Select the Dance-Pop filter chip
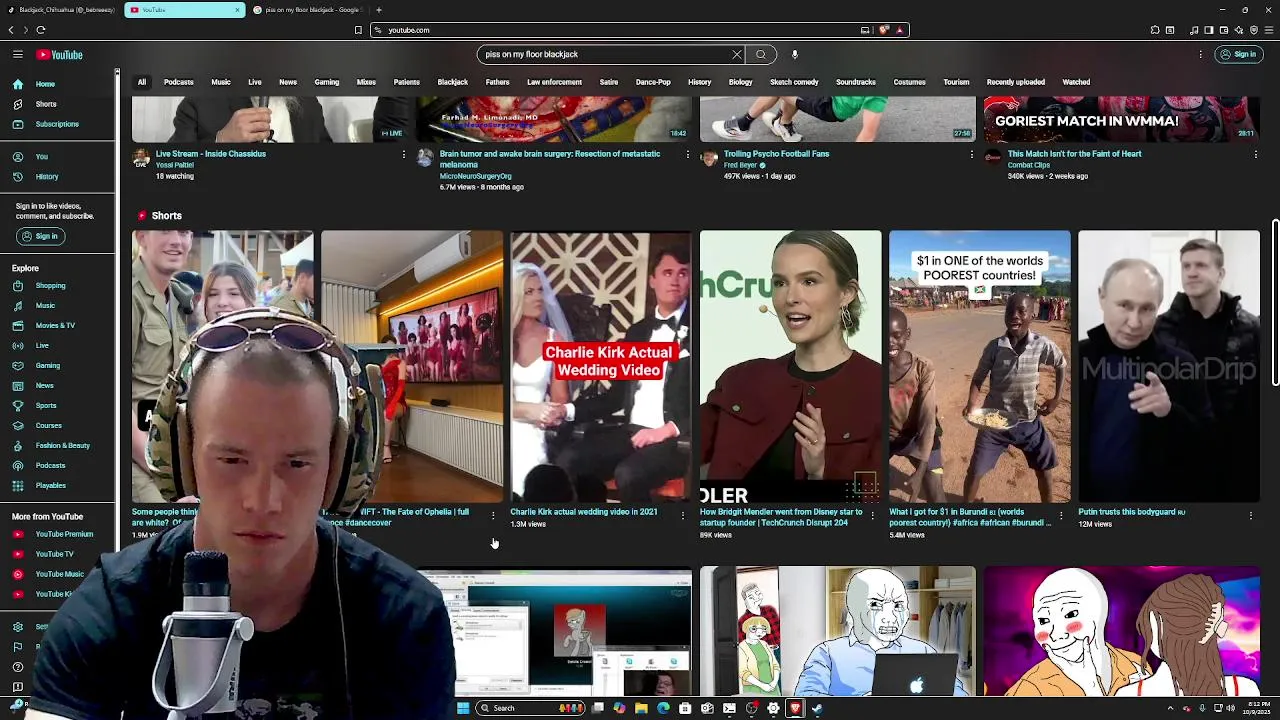1280x720 pixels. tap(653, 82)
